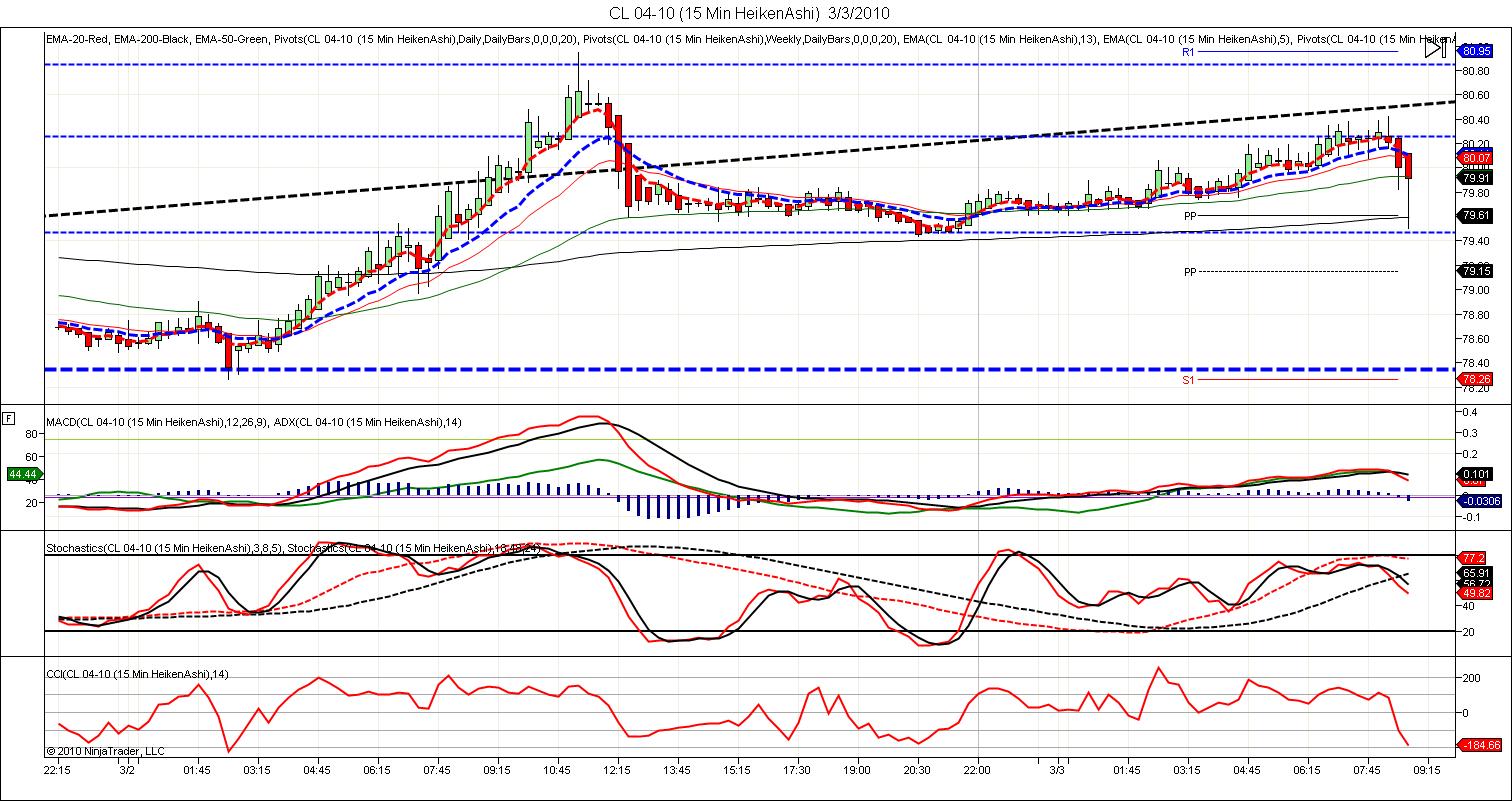Click the red 77.2 stochastics marker

click(1473, 557)
